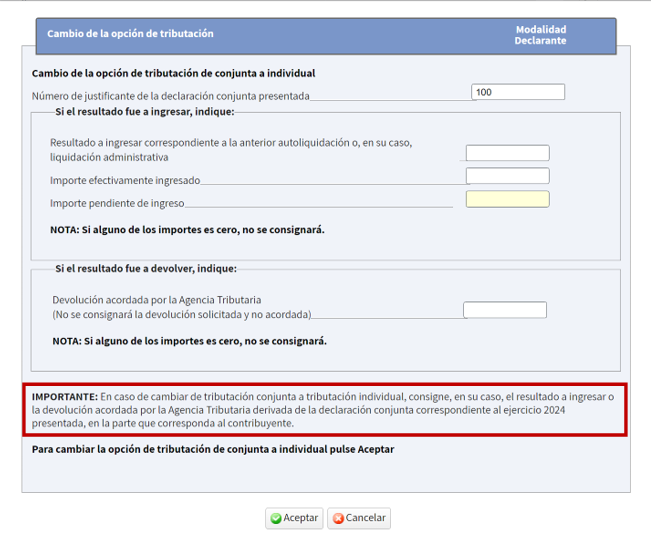This screenshot has width=651, height=535.
Task: Click the Número de justificante label text
Action: (170, 96)
